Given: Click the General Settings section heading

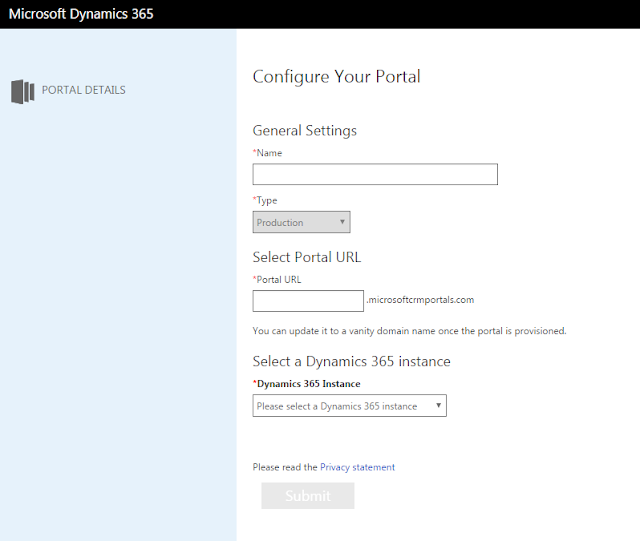Looking at the screenshot, I should pos(304,130).
